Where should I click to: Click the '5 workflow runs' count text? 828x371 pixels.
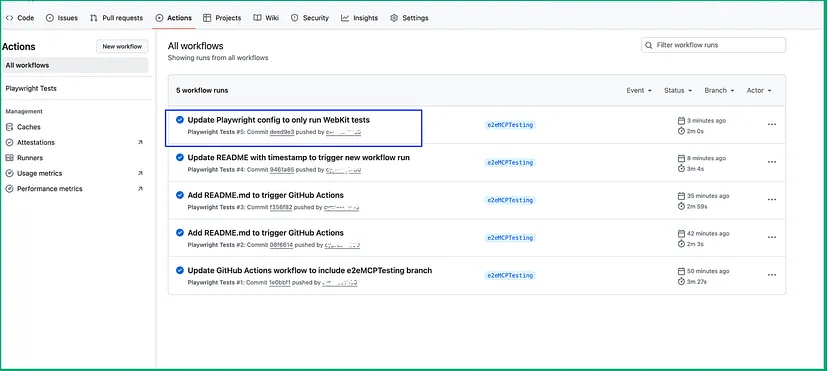pos(202,91)
